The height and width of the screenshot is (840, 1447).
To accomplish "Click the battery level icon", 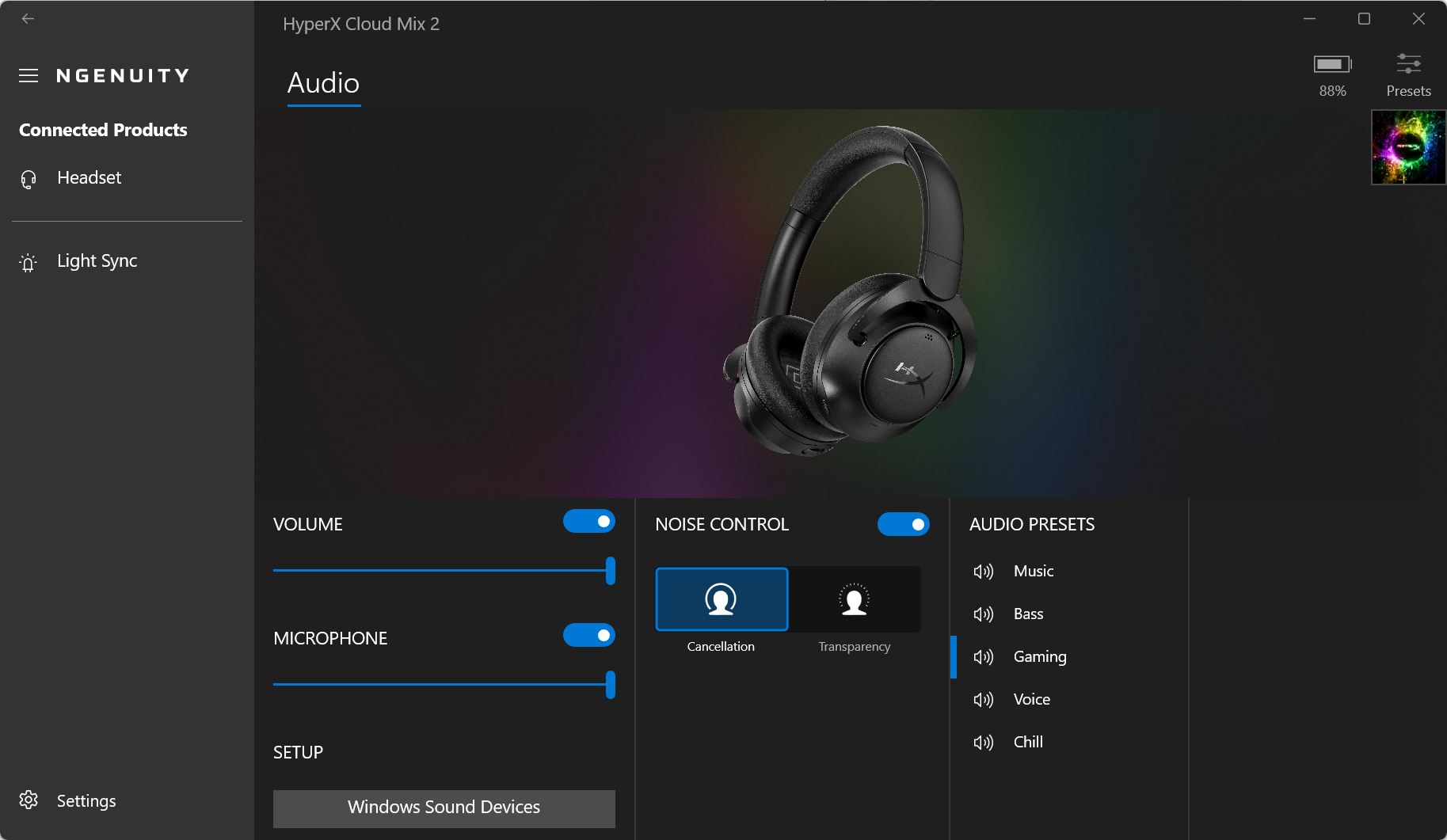I will [x=1333, y=64].
